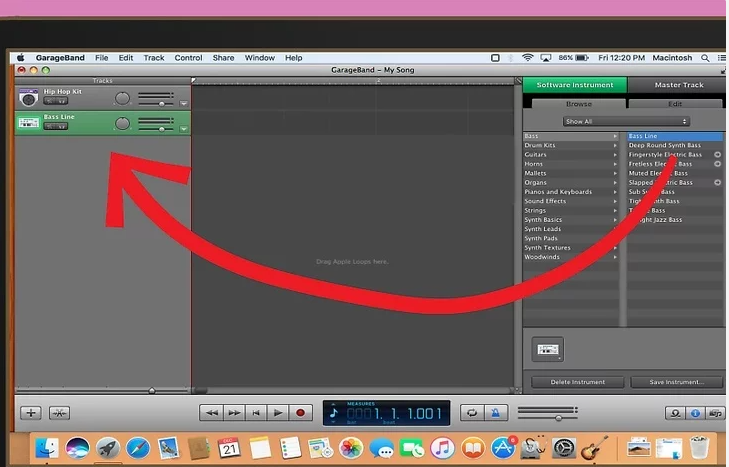
Task: Download Slapped Electric Bass via arrow icon
Action: tap(717, 182)
